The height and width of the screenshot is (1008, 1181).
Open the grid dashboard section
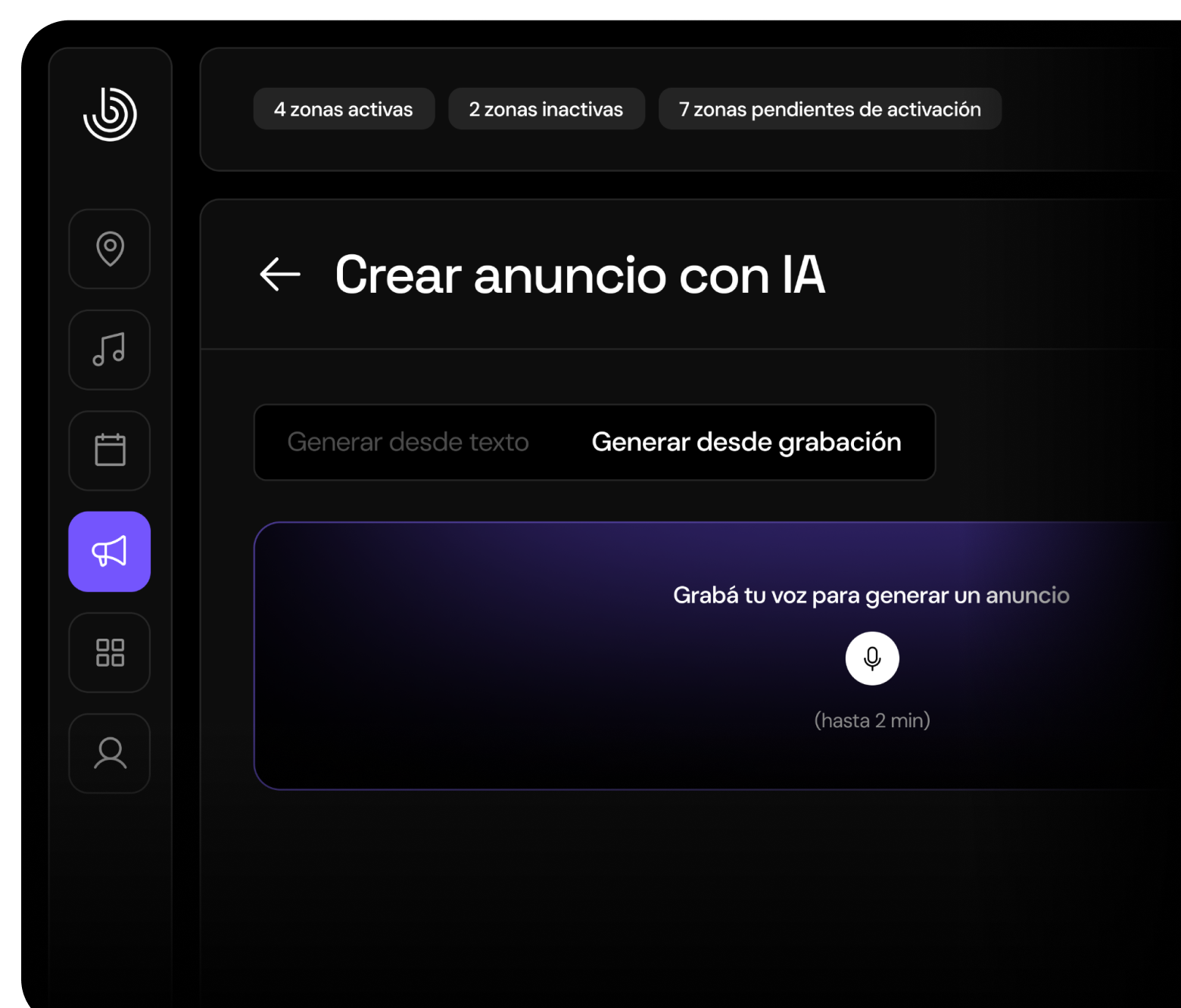click(110, 652)
